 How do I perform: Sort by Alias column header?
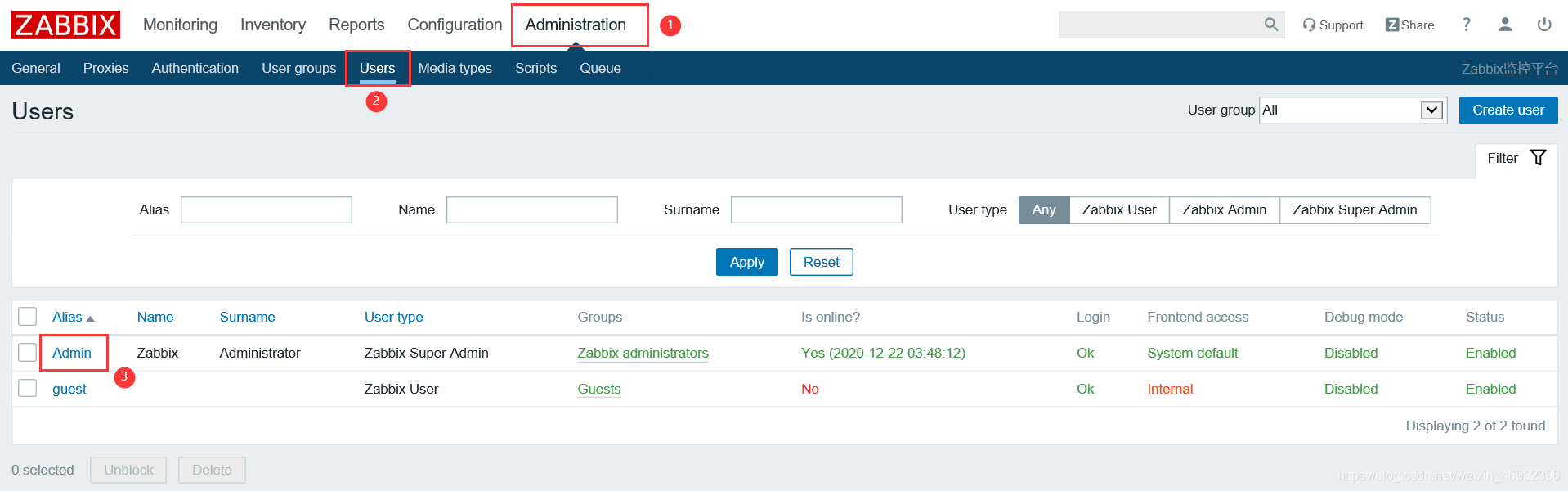[x=74, y=317]
